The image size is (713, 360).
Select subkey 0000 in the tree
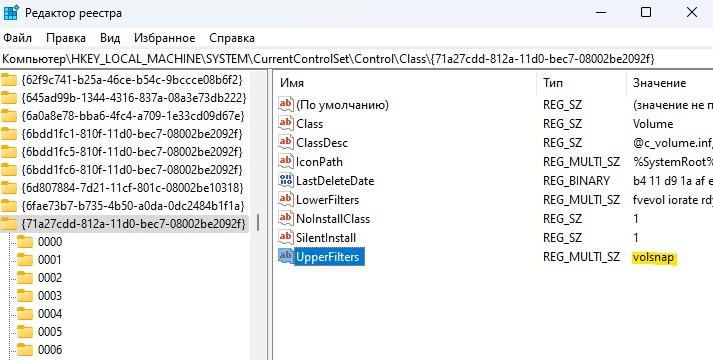coord(50,242)
